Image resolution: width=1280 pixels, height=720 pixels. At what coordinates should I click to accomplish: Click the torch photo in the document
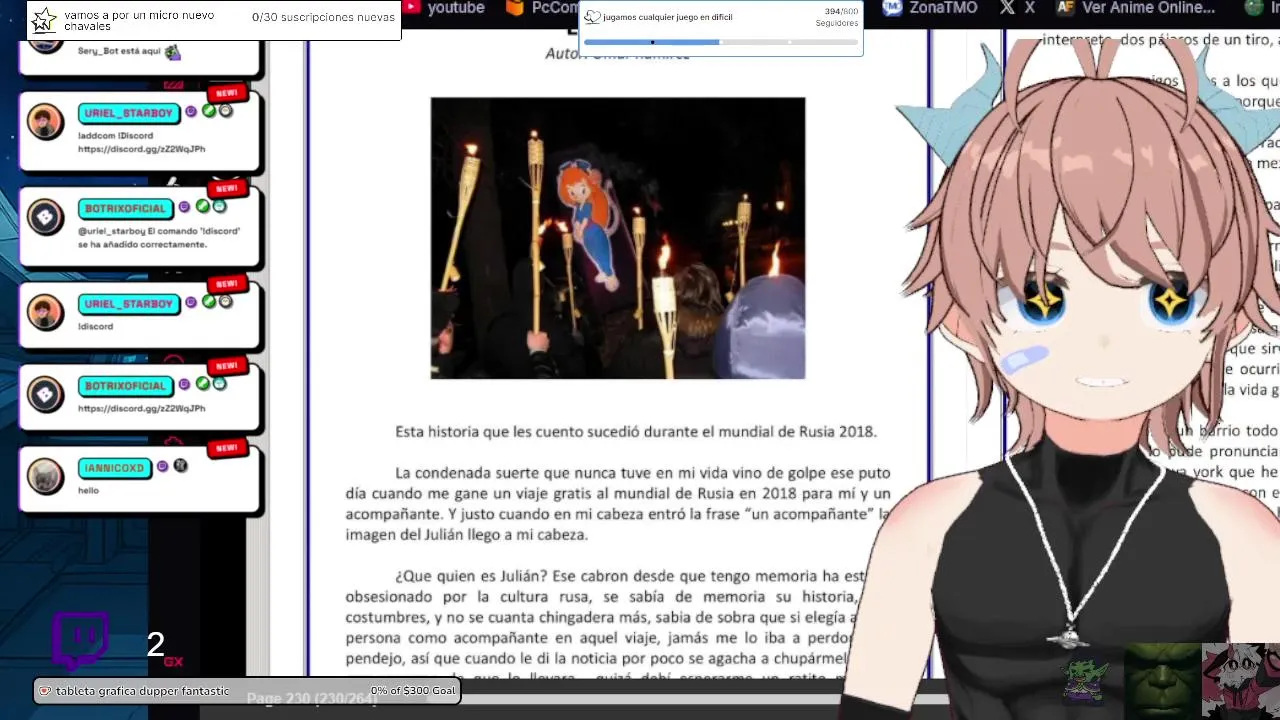tap(618, 238)
